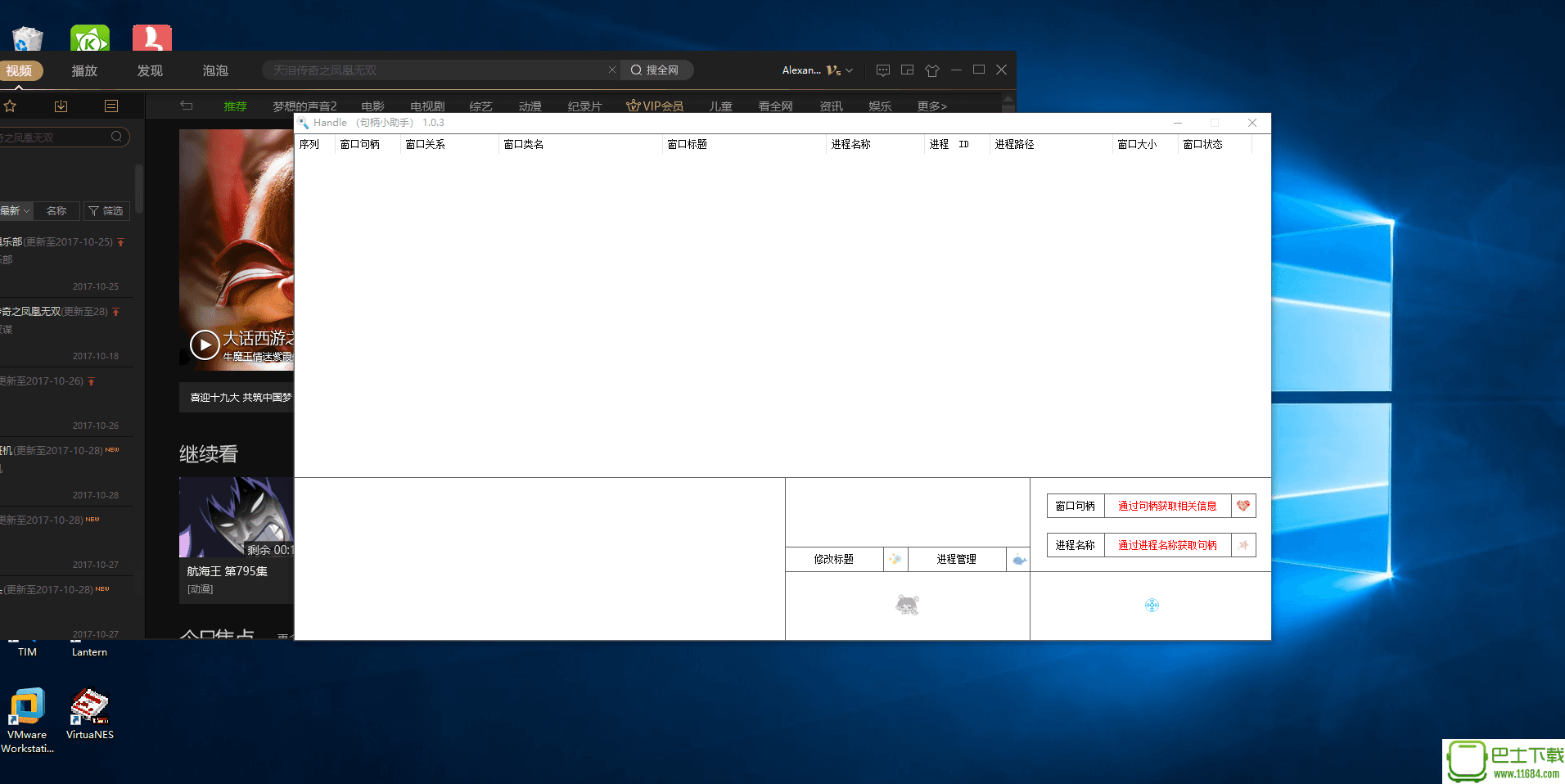Expand the 更多> category menu

[931, 106]
